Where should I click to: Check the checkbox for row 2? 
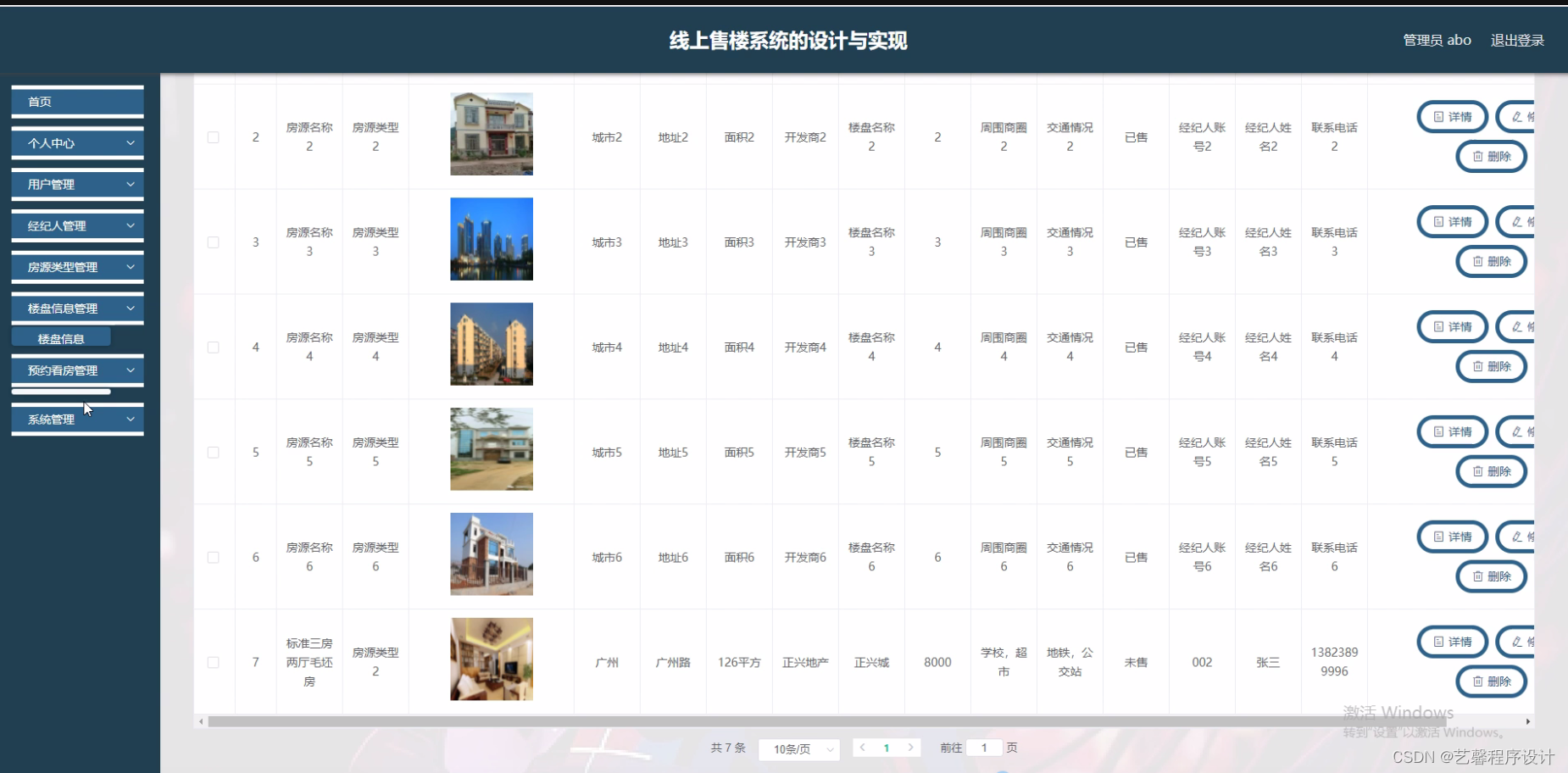click(214, 136)
